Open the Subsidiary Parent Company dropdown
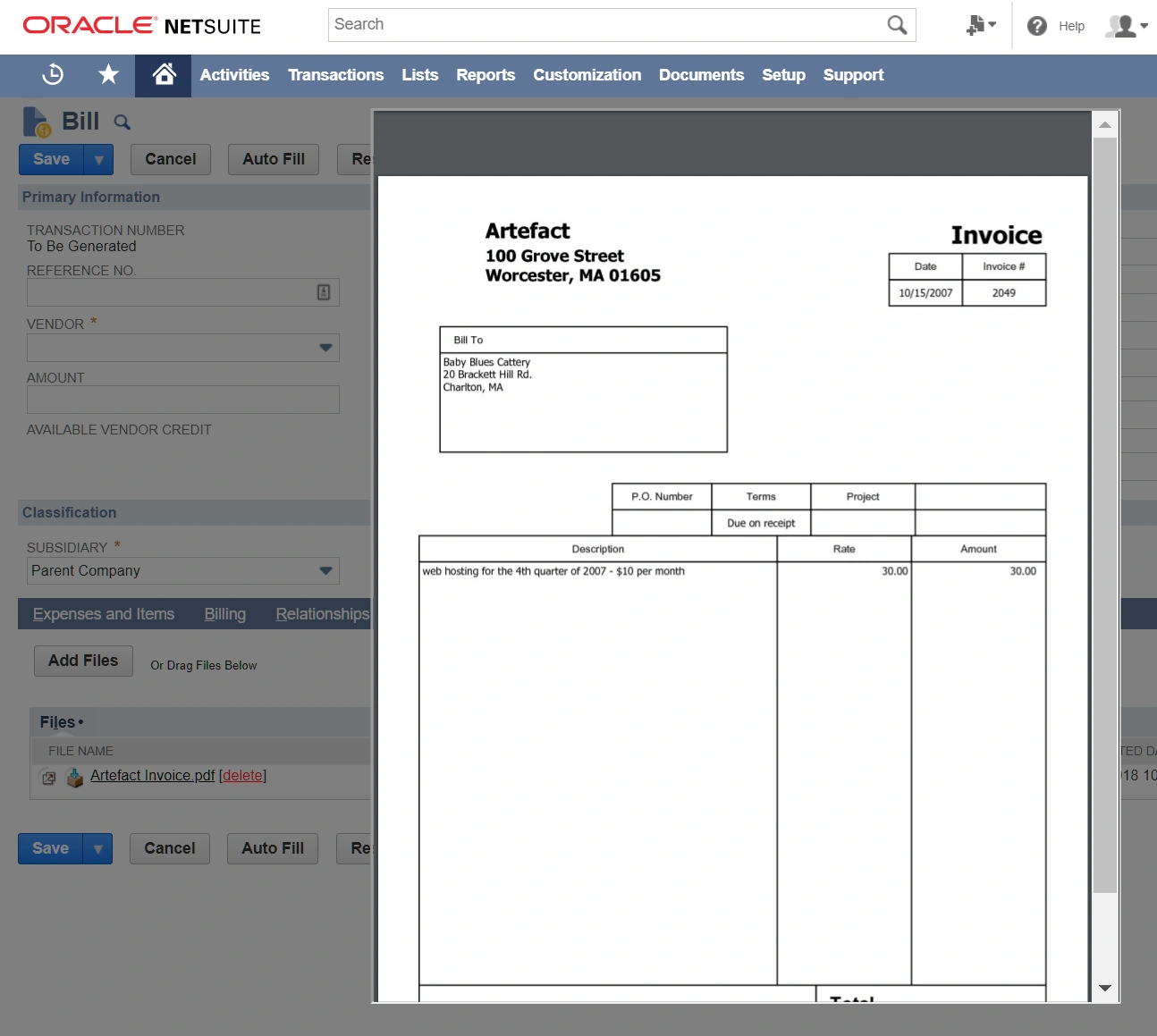The height and width of the screenshot is (1036, 1157). (325, 570)
